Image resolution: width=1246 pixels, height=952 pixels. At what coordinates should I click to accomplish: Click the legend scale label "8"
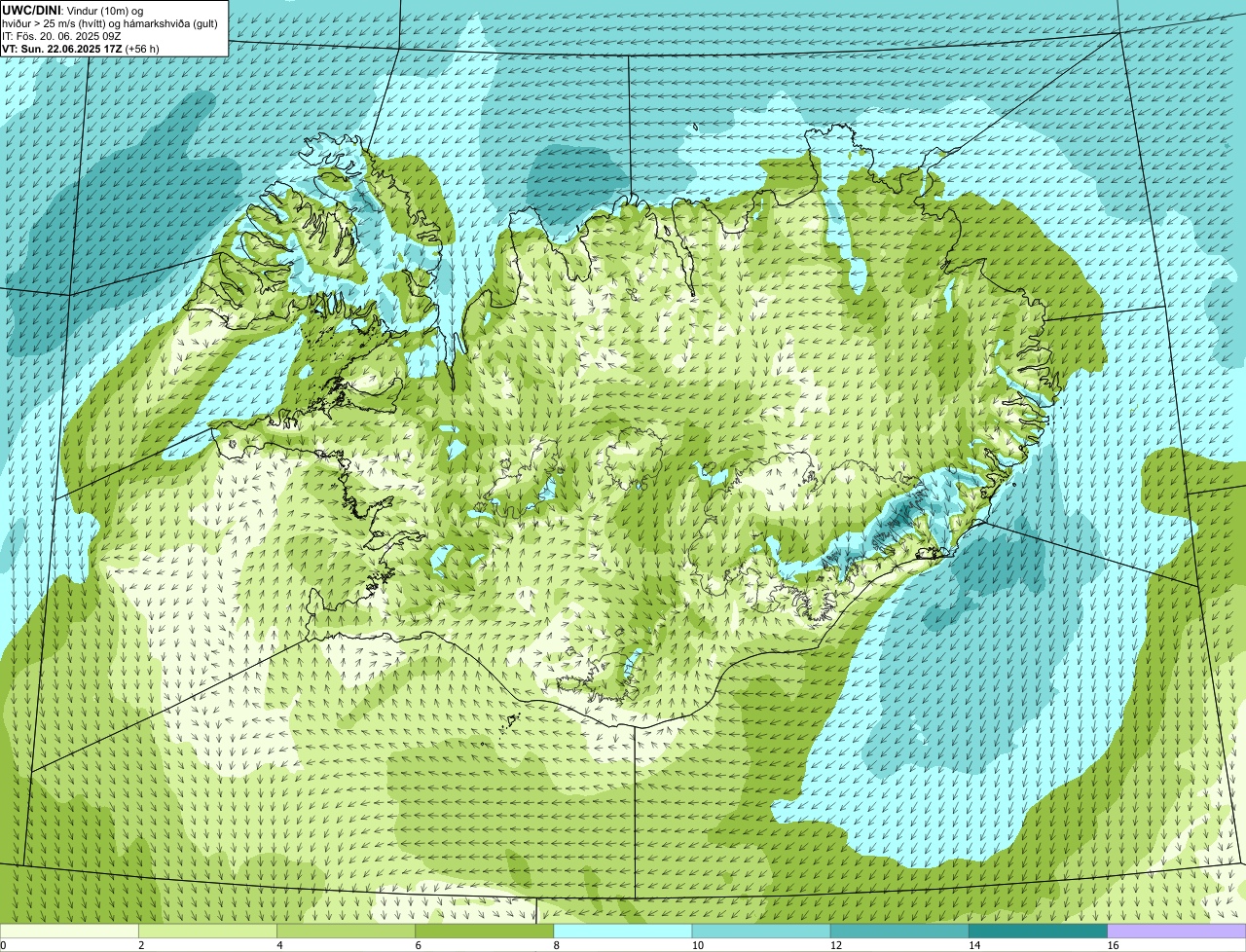click(556, 945)
